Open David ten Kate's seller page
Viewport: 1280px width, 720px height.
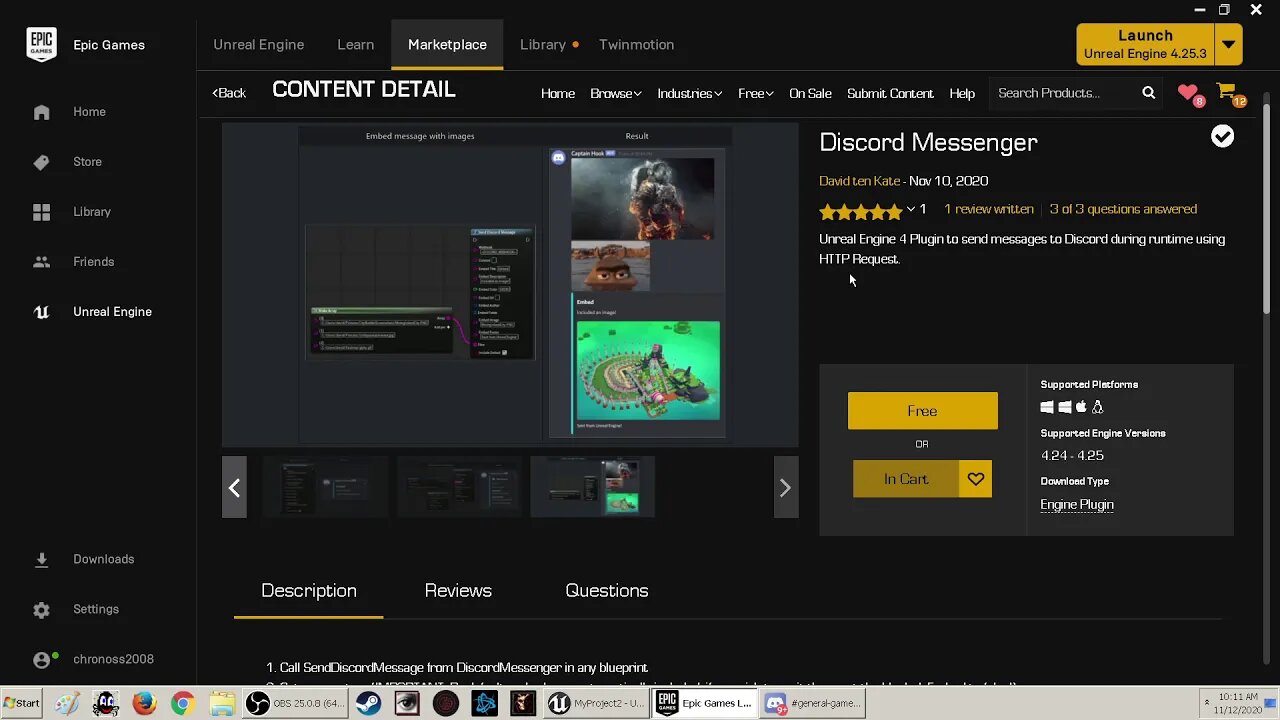pyautogui.click(x=859, y=181)
